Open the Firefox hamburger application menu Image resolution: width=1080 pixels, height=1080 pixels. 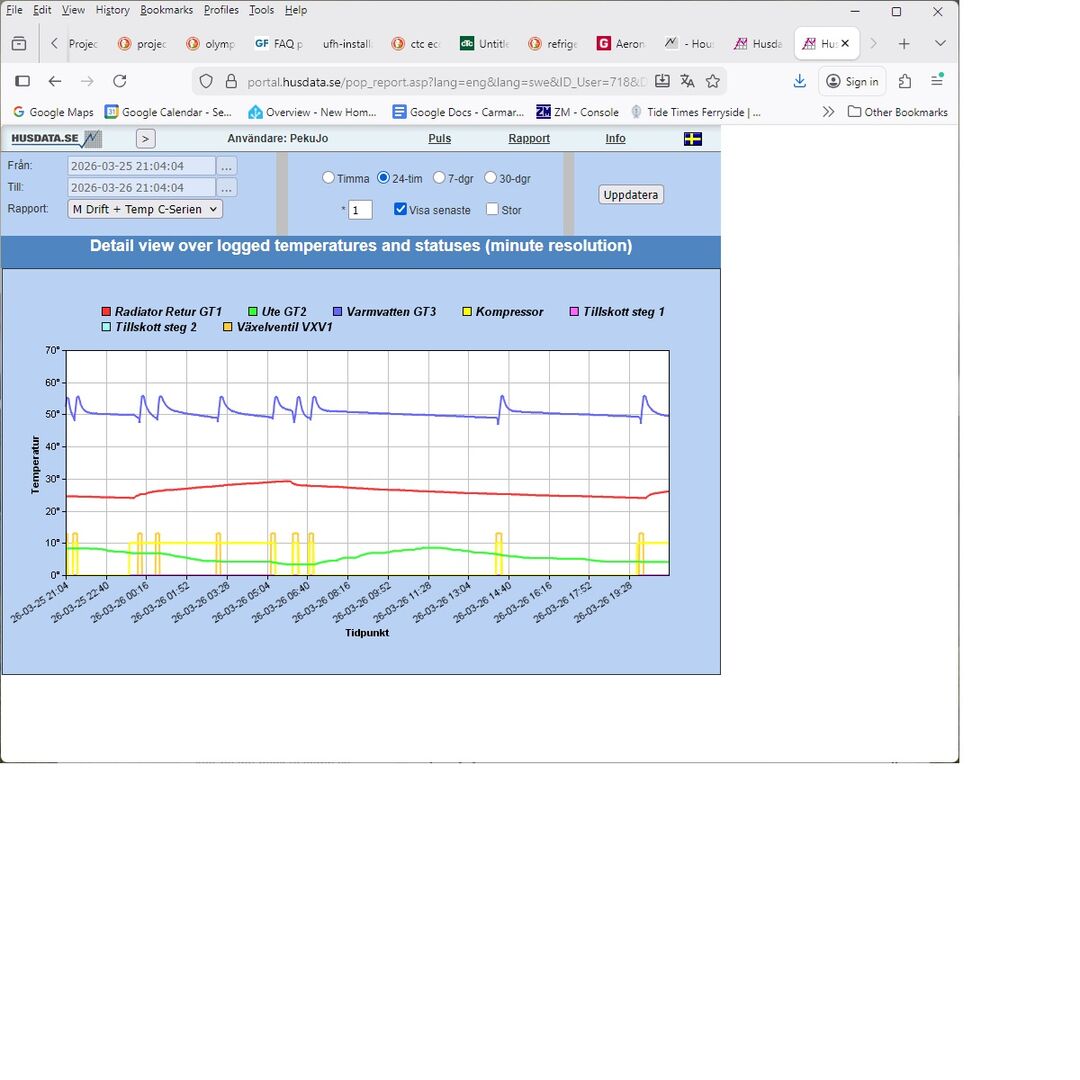pos(937,81)
